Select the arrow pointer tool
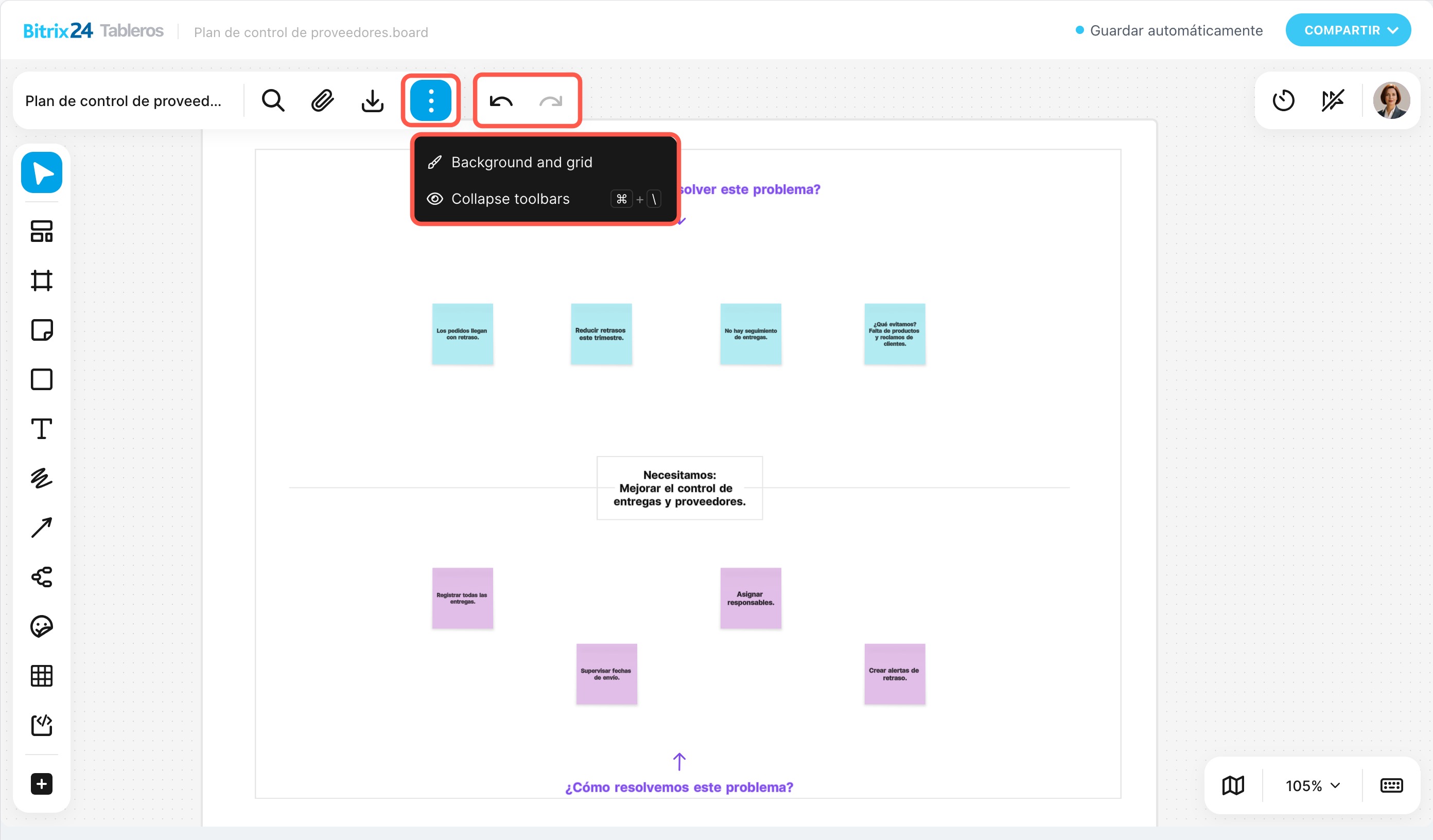 42,173
